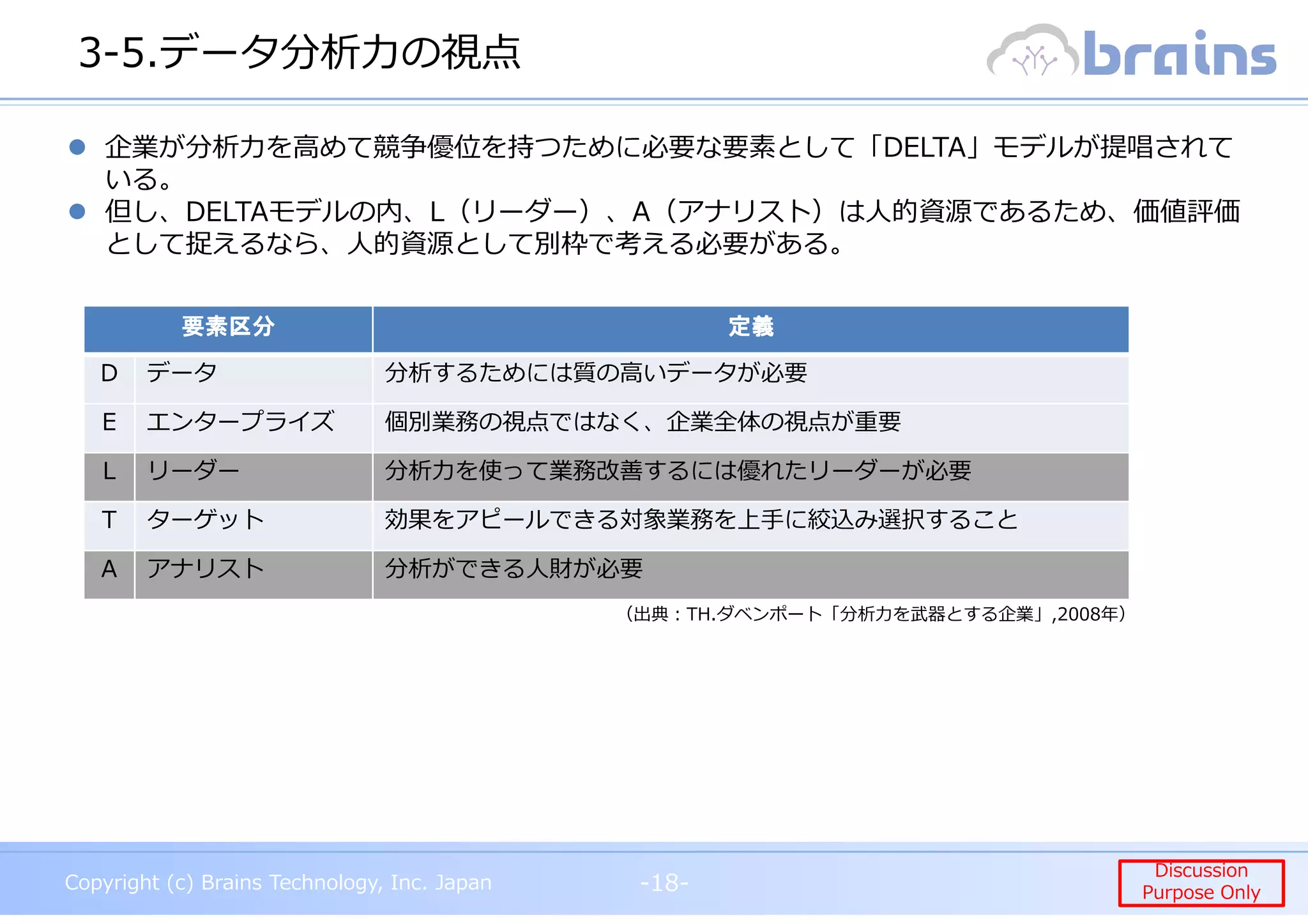Select the 要素区分 table header
1308x924 pixels.
[x=228, y=329]
